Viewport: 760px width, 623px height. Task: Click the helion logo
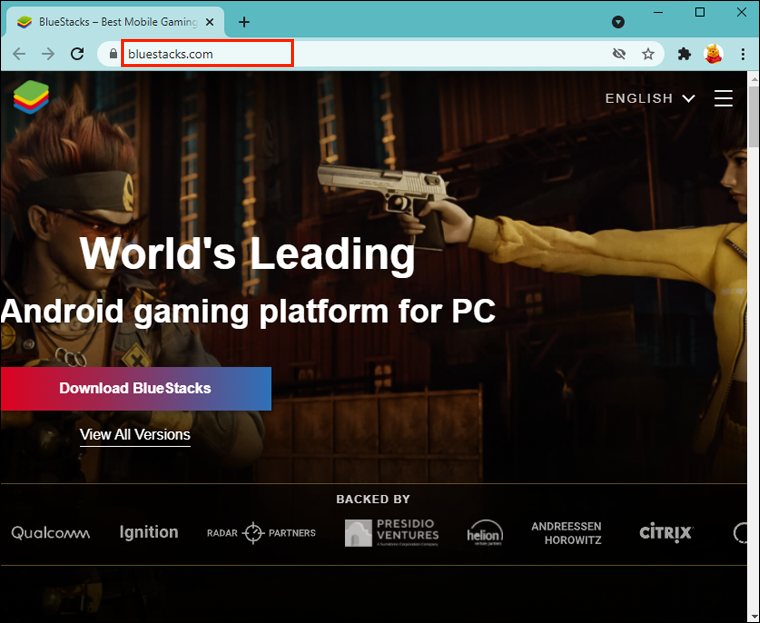point(485,533)
